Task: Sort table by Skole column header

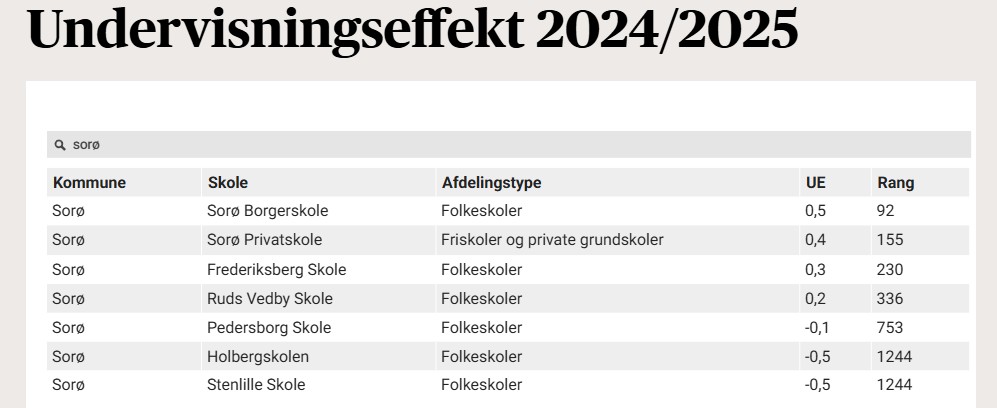Action: 228,183
